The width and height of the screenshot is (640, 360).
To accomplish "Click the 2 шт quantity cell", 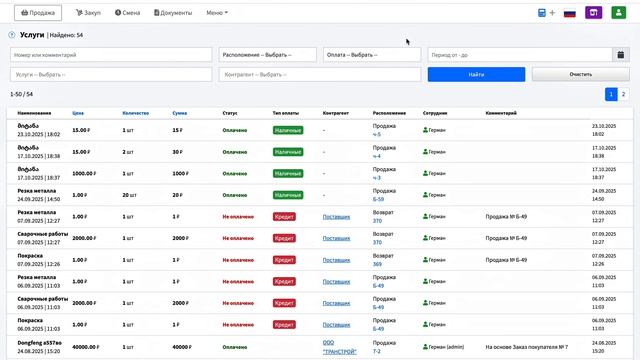I will [128, 152].
